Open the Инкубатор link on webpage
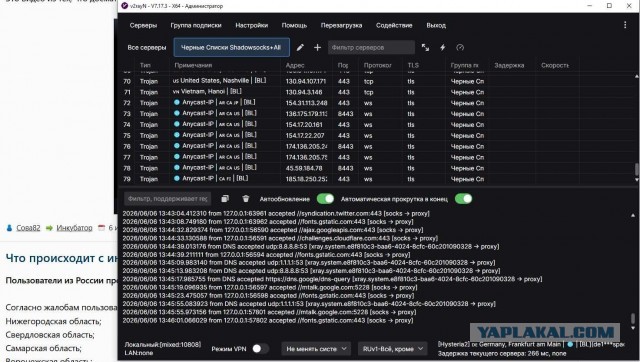Viewport: 640px width, 362px height. click(74, 228)
